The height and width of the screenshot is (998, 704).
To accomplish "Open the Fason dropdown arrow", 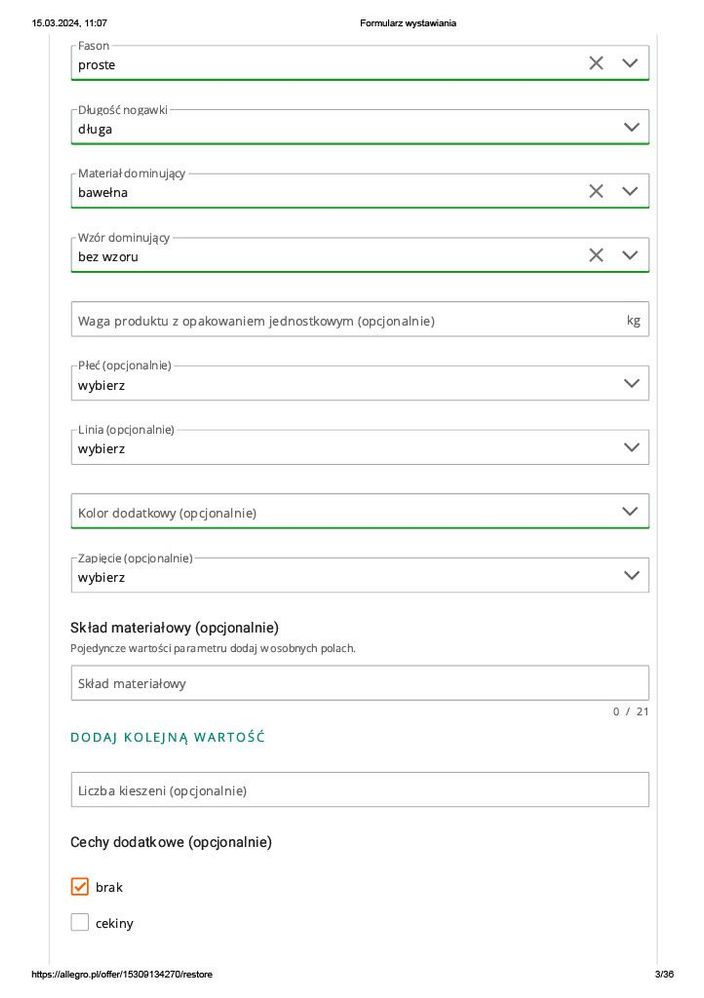I will click(x=630, y=63).
